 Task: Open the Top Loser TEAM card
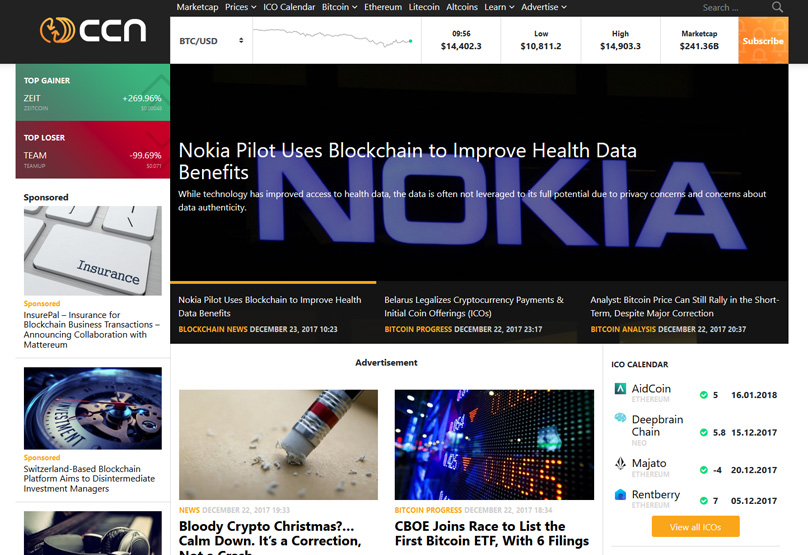[93, 150]
